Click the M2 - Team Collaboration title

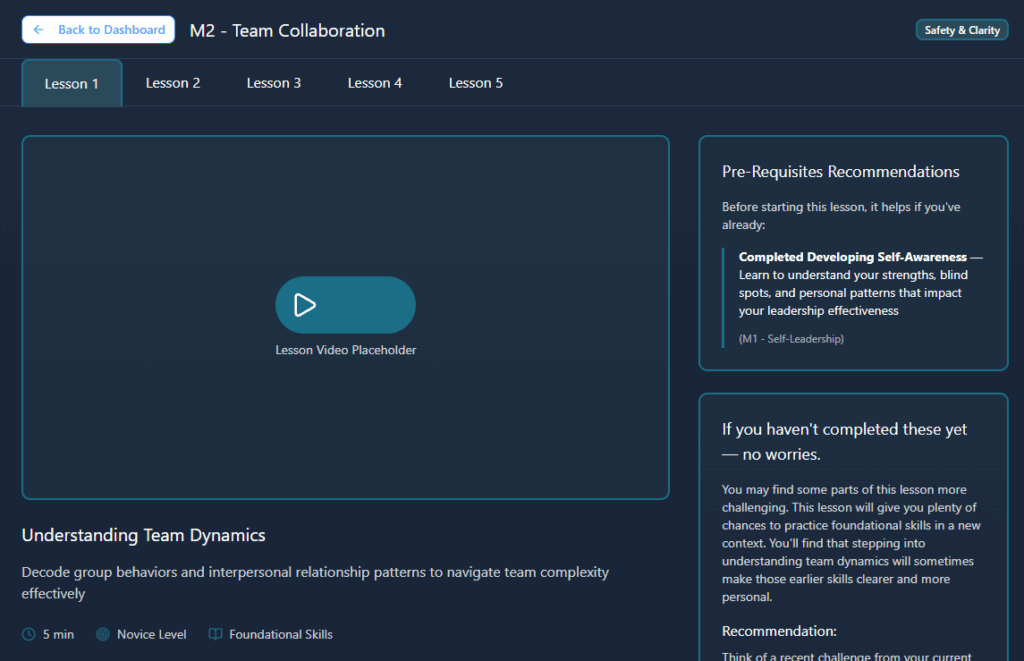pos(287,31)
